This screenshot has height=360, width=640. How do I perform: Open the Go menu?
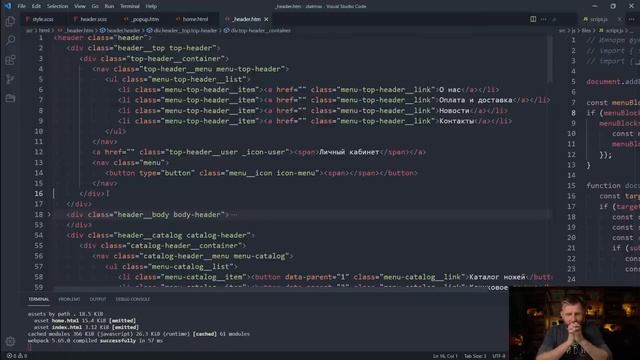click(95, 6)
